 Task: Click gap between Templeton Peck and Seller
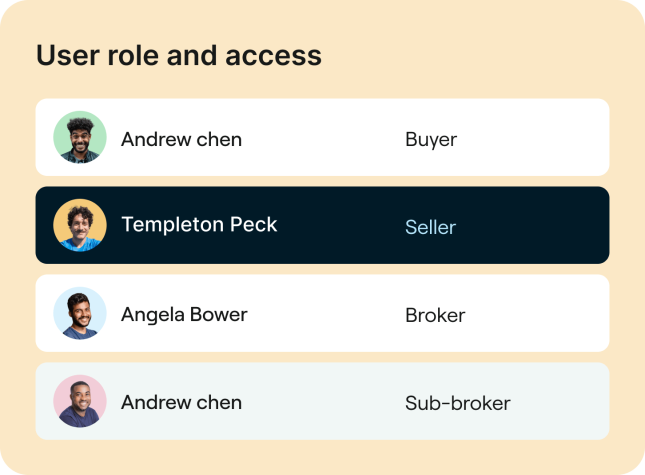(x=340, y=226)
